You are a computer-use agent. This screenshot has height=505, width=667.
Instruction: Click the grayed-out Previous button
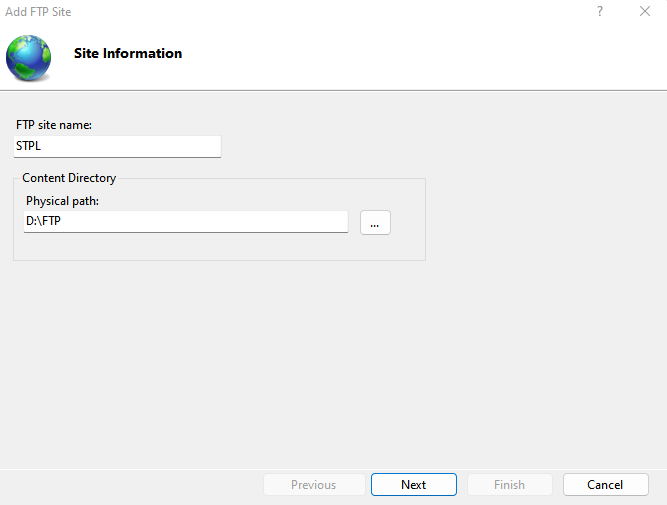pyautogui.click(x=313, y=485)
